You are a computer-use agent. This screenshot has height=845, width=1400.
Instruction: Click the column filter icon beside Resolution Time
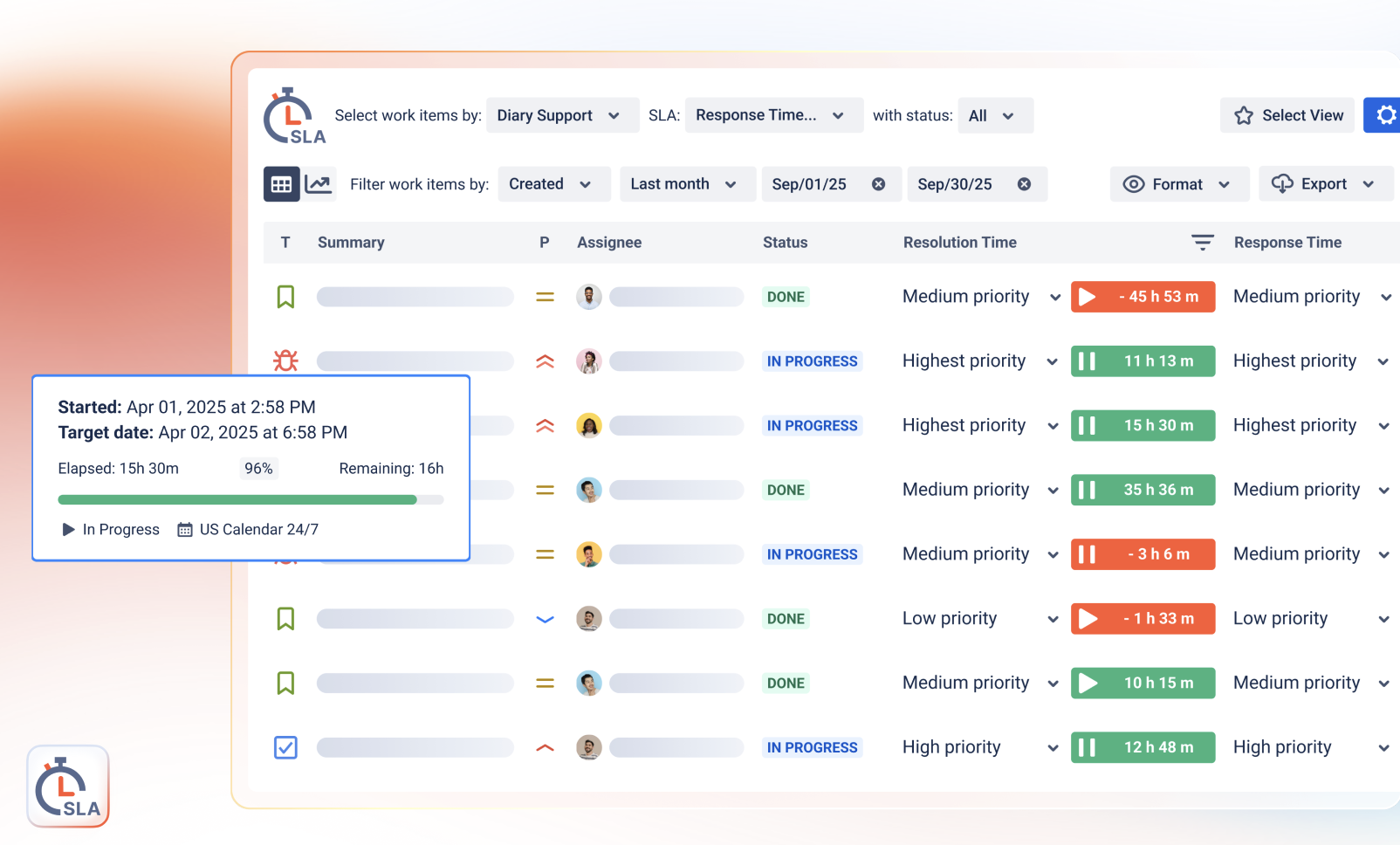(x=1203, y=243)
